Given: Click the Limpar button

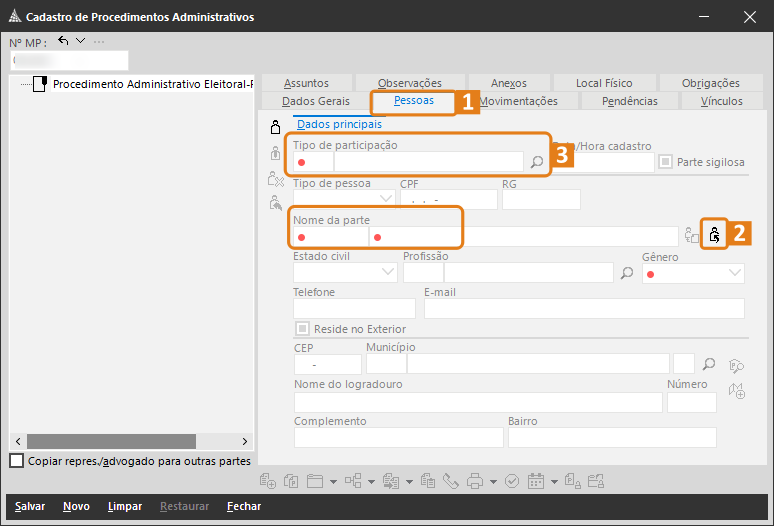Looking at the screenshot, I should pyautogui.click(x=125, y=506).
